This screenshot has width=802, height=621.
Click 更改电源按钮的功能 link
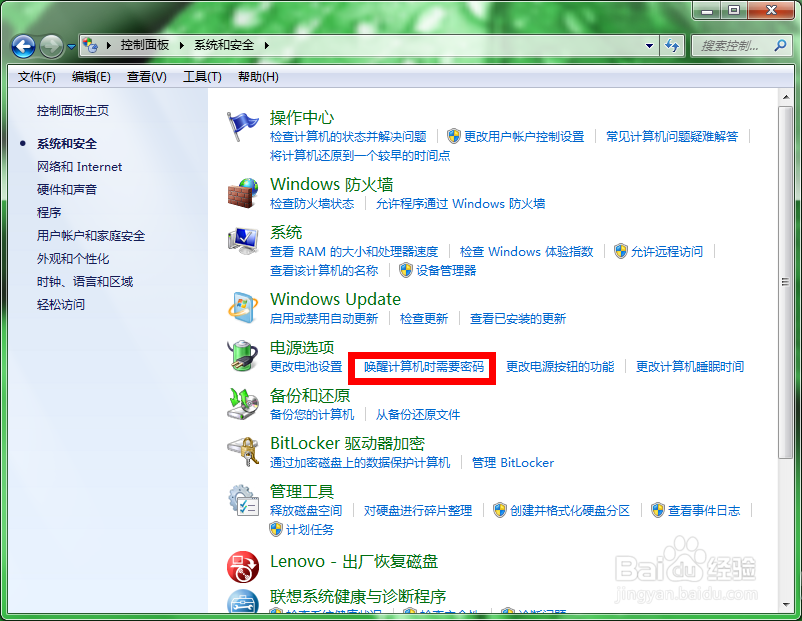pos(560,366)
